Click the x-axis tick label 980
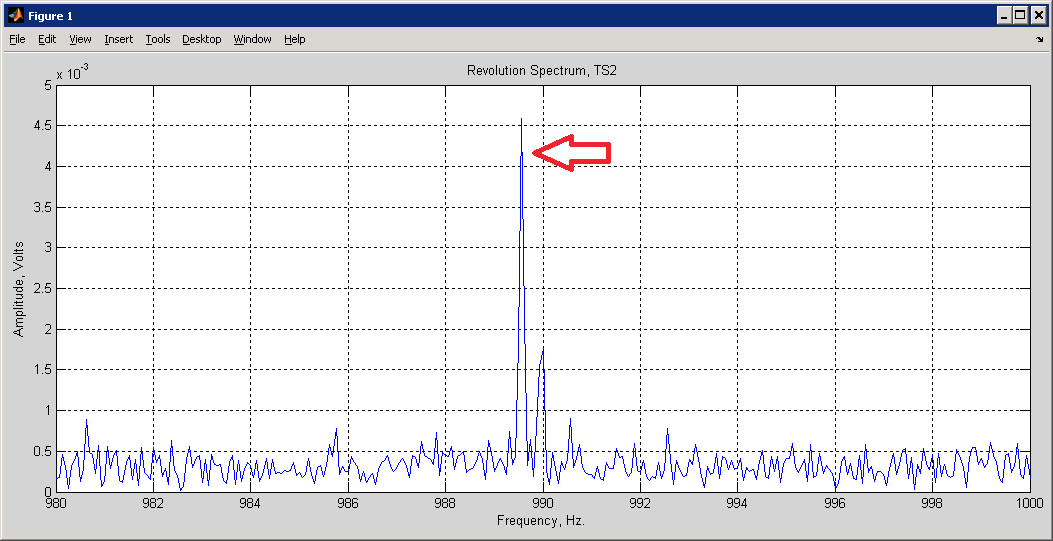 56,503
